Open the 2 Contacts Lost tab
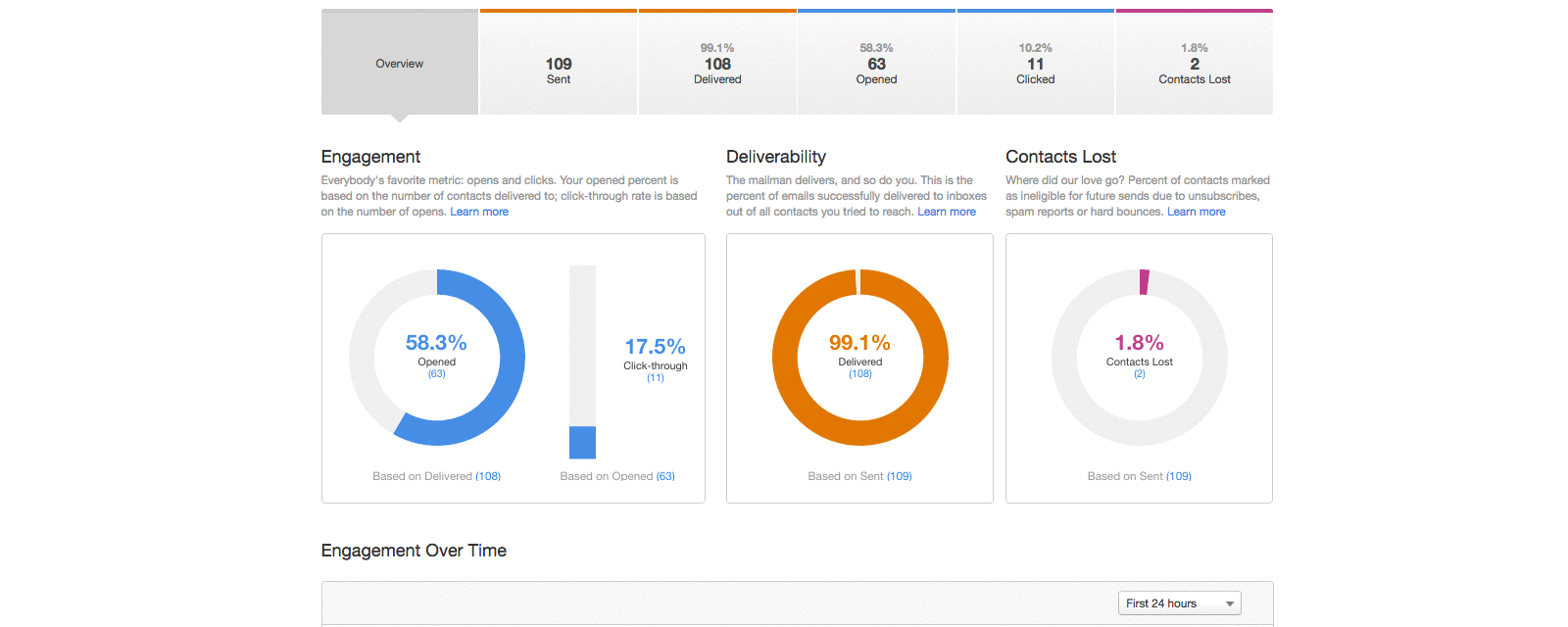Image resolution: width=1568 pixels, height=627 pixels. [x=1195, y=63]
